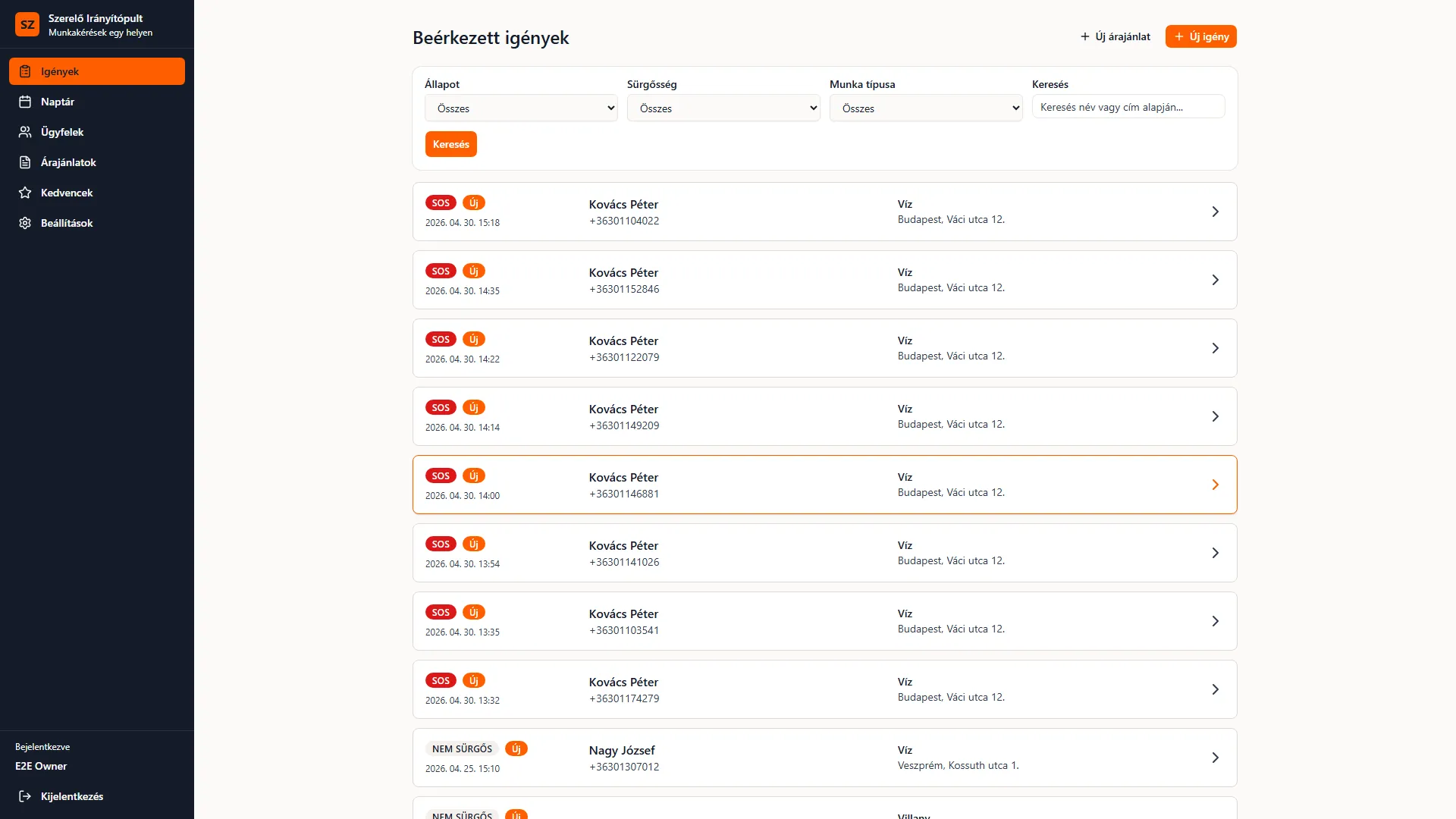The image size is (1456, 819).
Task: Click Kovács Péter name in 15:18 request
Action: point(623,205)
